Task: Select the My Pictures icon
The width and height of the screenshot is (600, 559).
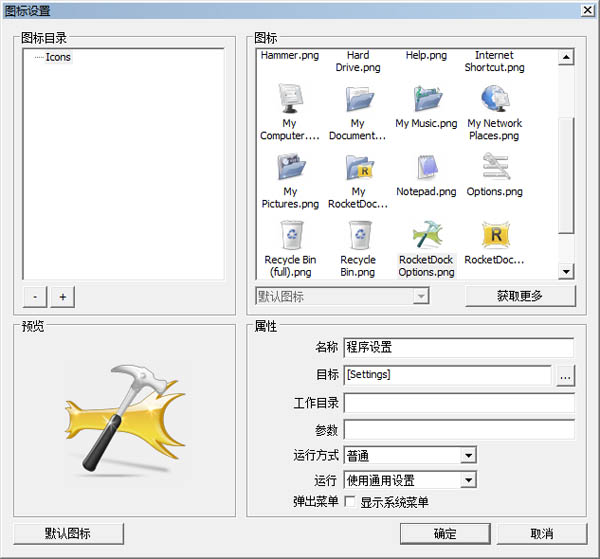Action: pos(290,167)
